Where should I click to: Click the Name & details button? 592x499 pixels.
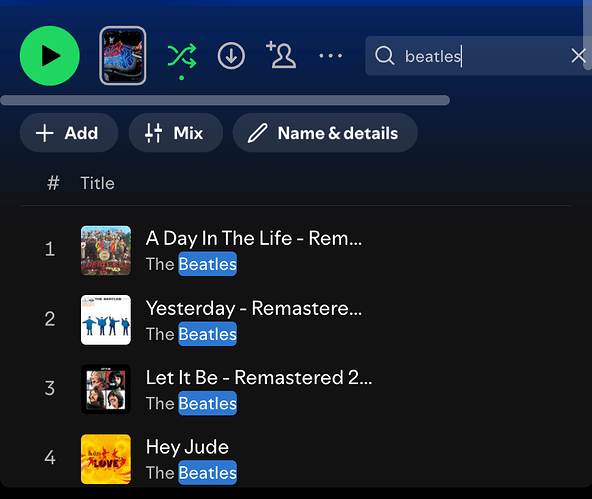tap(325, 133)
